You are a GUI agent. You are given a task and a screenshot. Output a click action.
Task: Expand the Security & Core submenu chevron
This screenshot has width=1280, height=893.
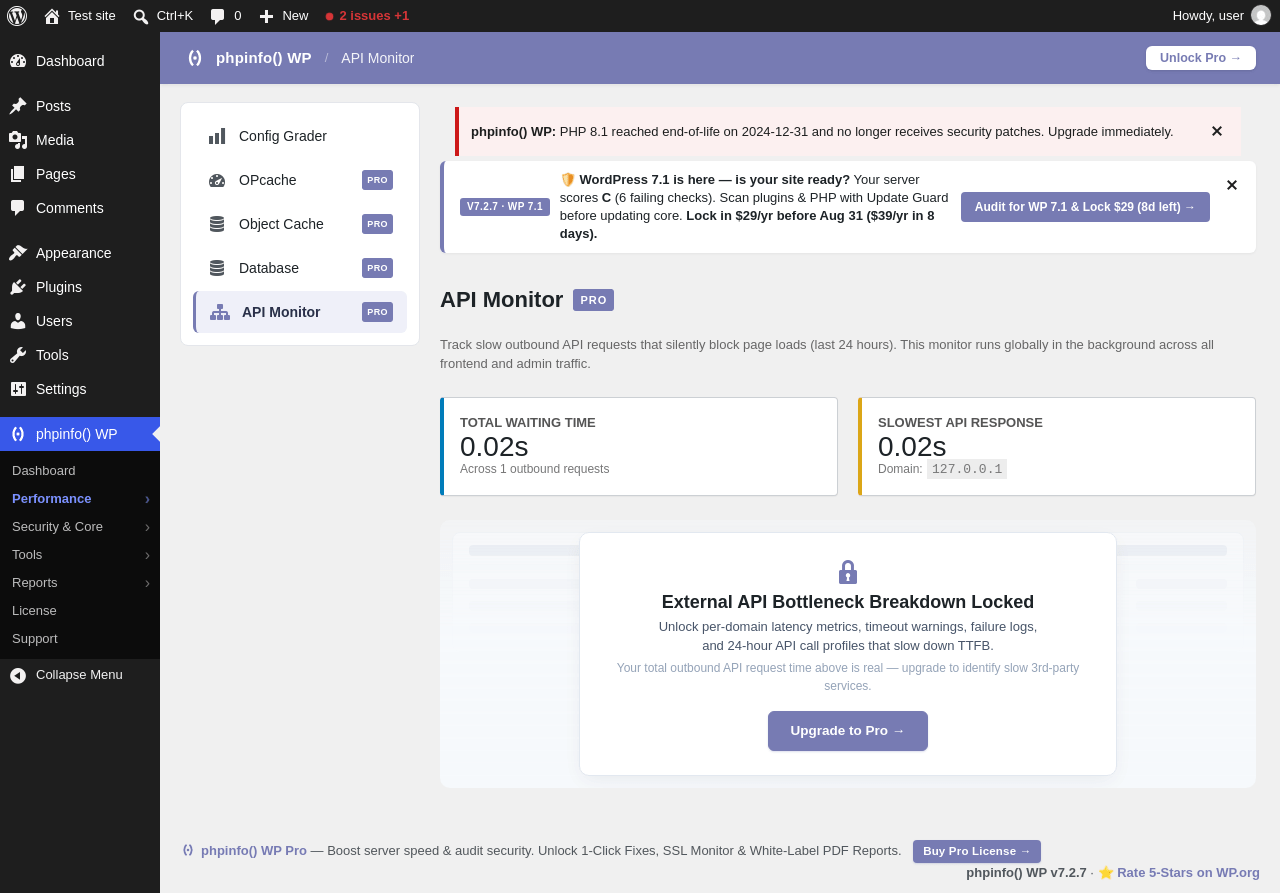point(147,527)
